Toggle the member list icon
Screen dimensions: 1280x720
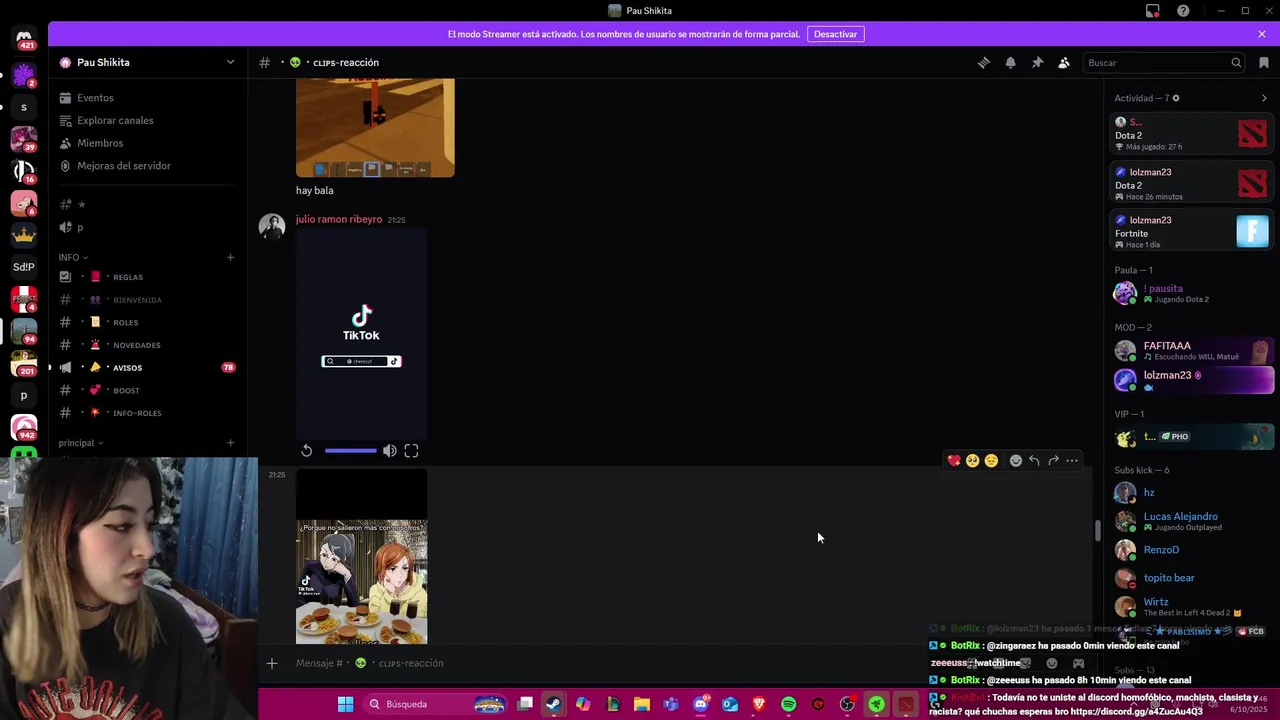point(1064,62)
